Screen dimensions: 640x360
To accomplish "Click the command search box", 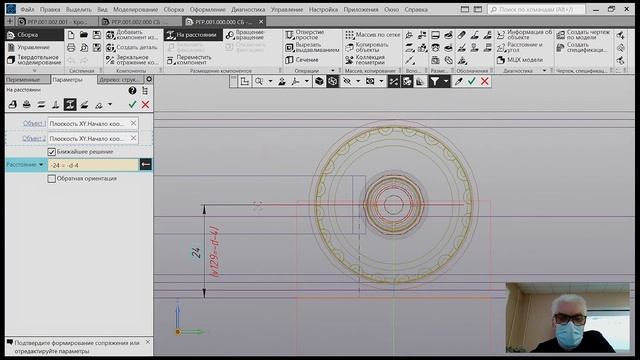I will click(x=536, y=9).
